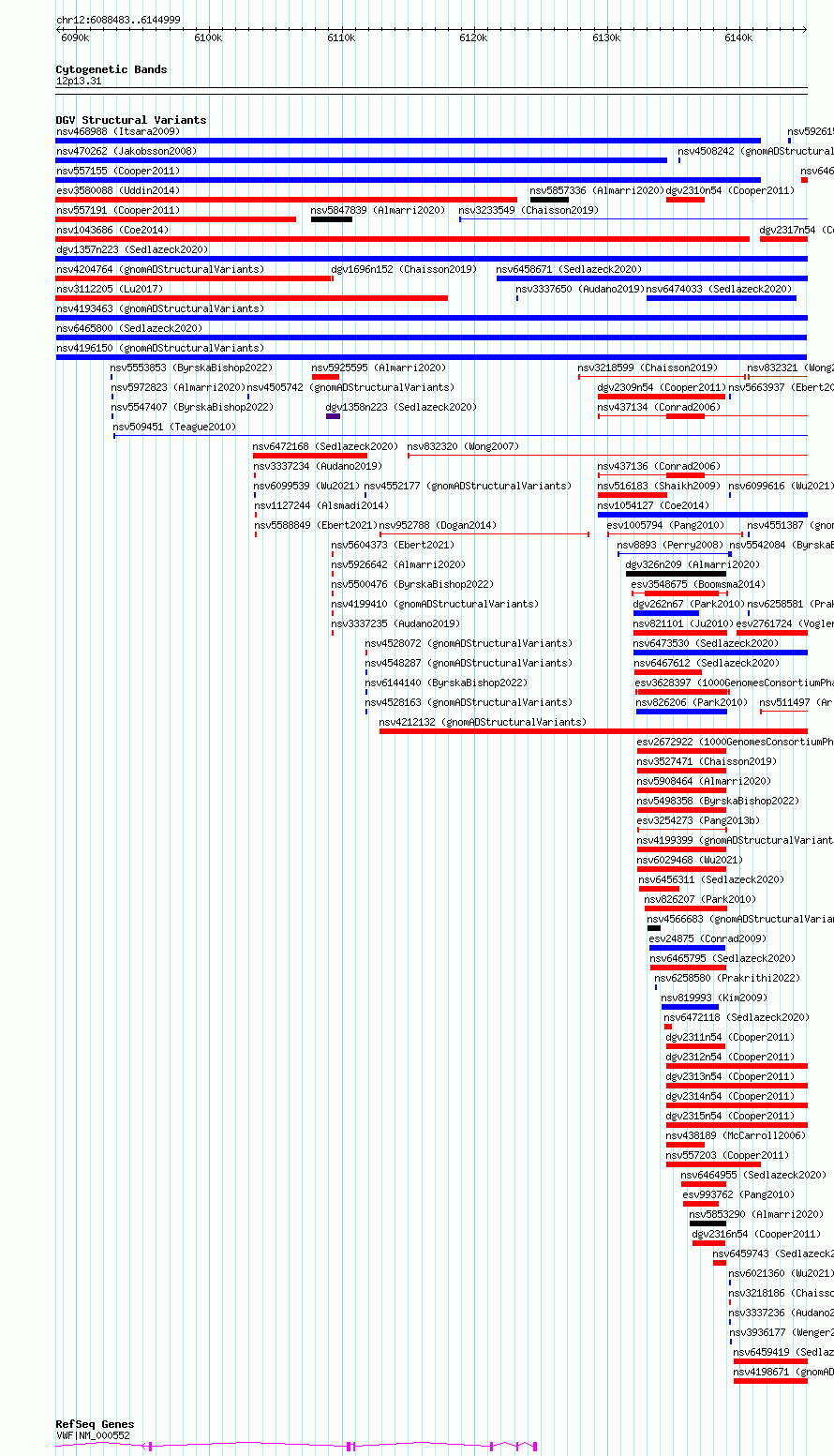Click the black bar under nsv5847839
Viewport: 834px width, 1456px height.
(332, 219)
